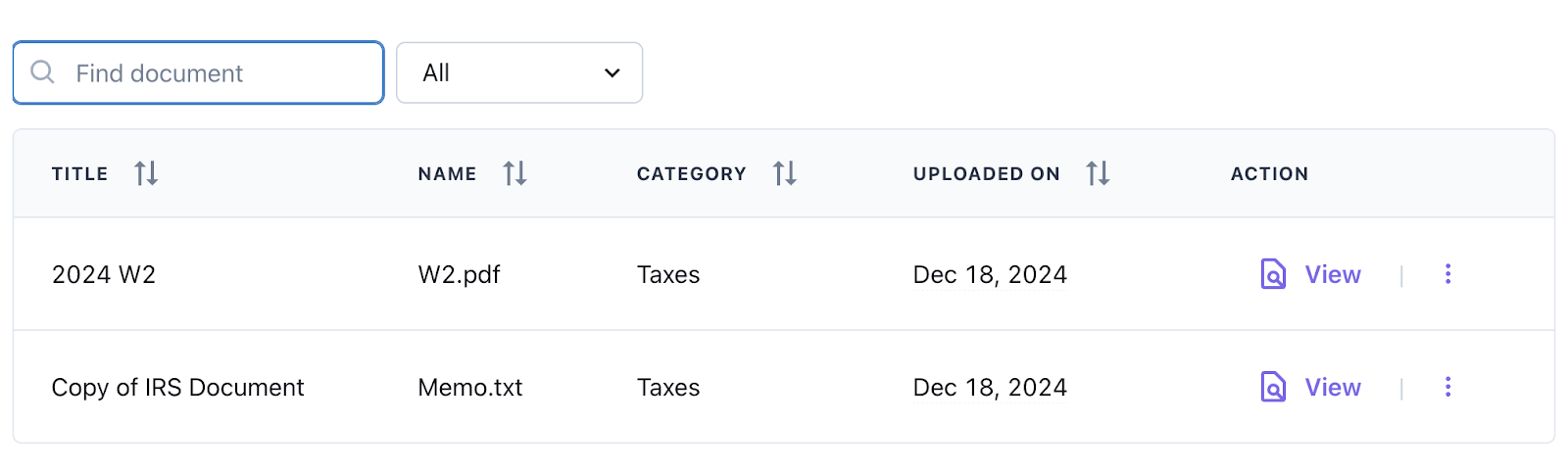Image resolution: width=1568 pixels, height=470 pixels.
Task: Open more options for 2024 W2
Action: 1447,274
